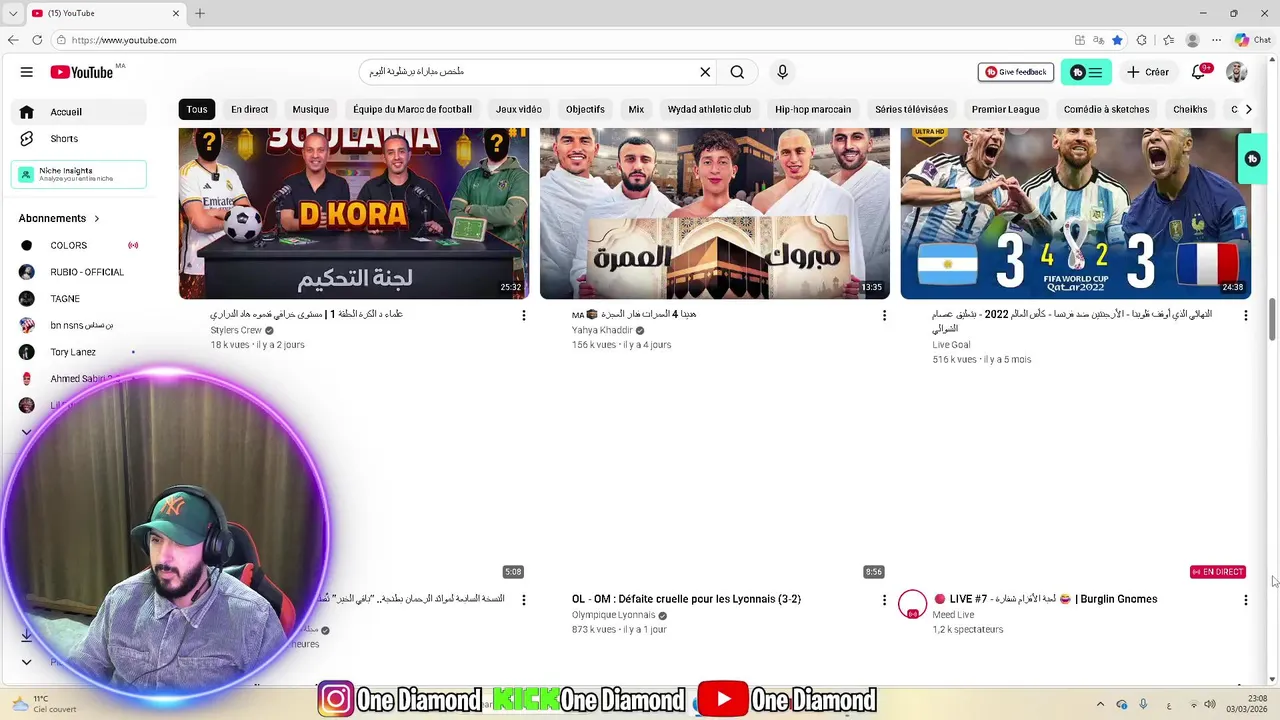Toggle the favorite star in address bar

click(1117, 40)
